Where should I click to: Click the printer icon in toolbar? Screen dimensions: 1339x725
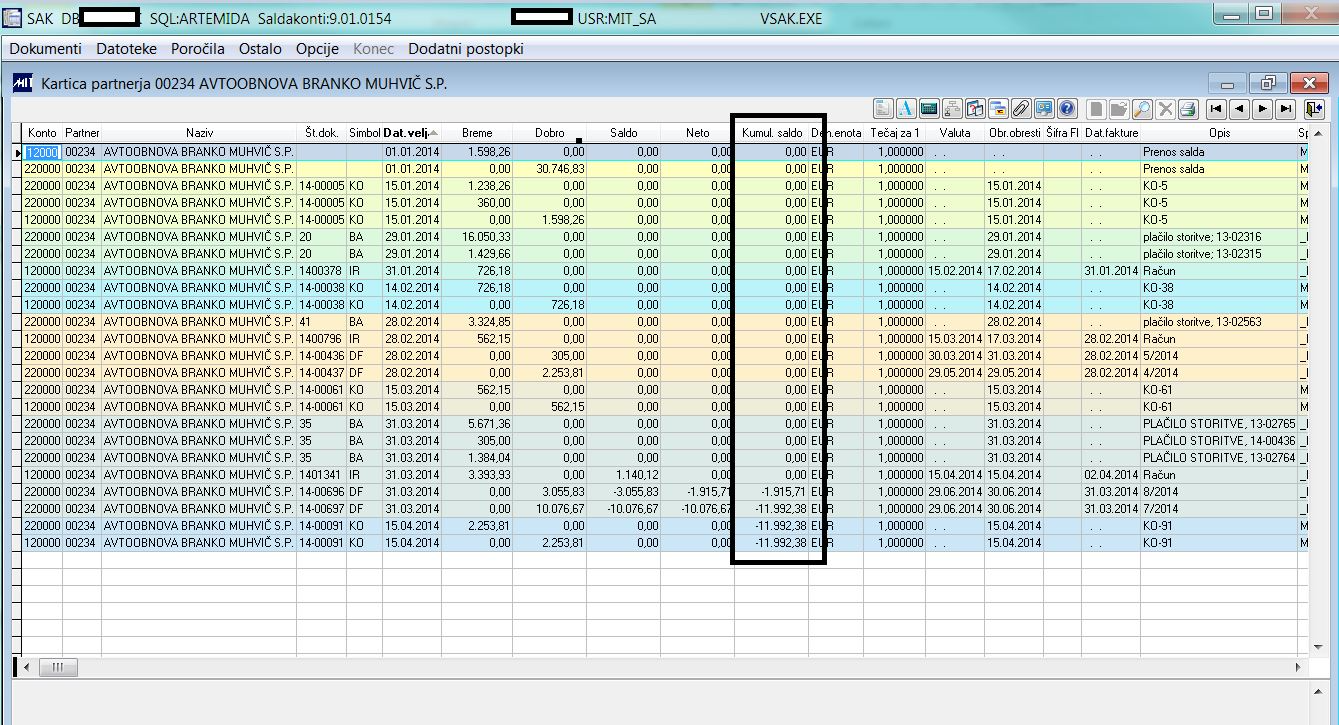pyautogui.click(x=1187, y=109)
